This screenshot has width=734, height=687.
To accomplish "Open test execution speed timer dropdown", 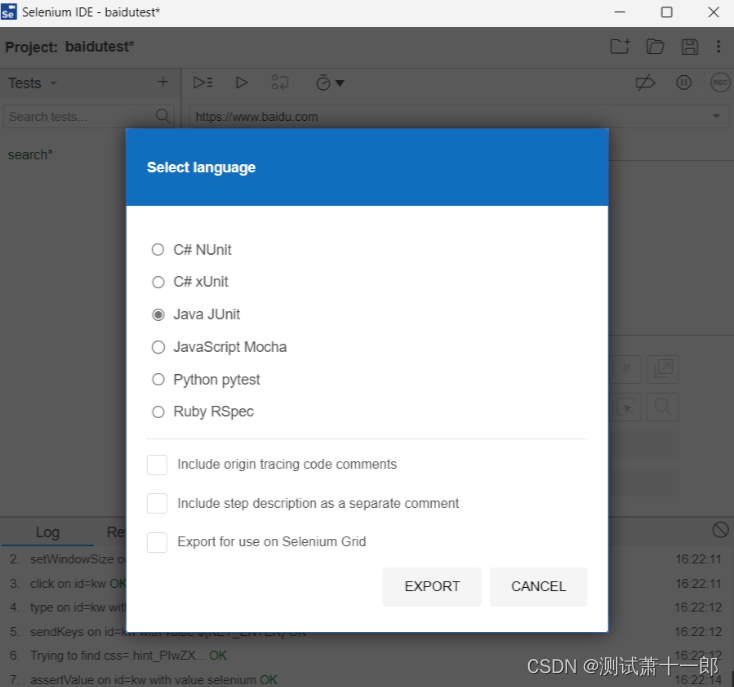I will pyautogui.click(x=330, y=83).
